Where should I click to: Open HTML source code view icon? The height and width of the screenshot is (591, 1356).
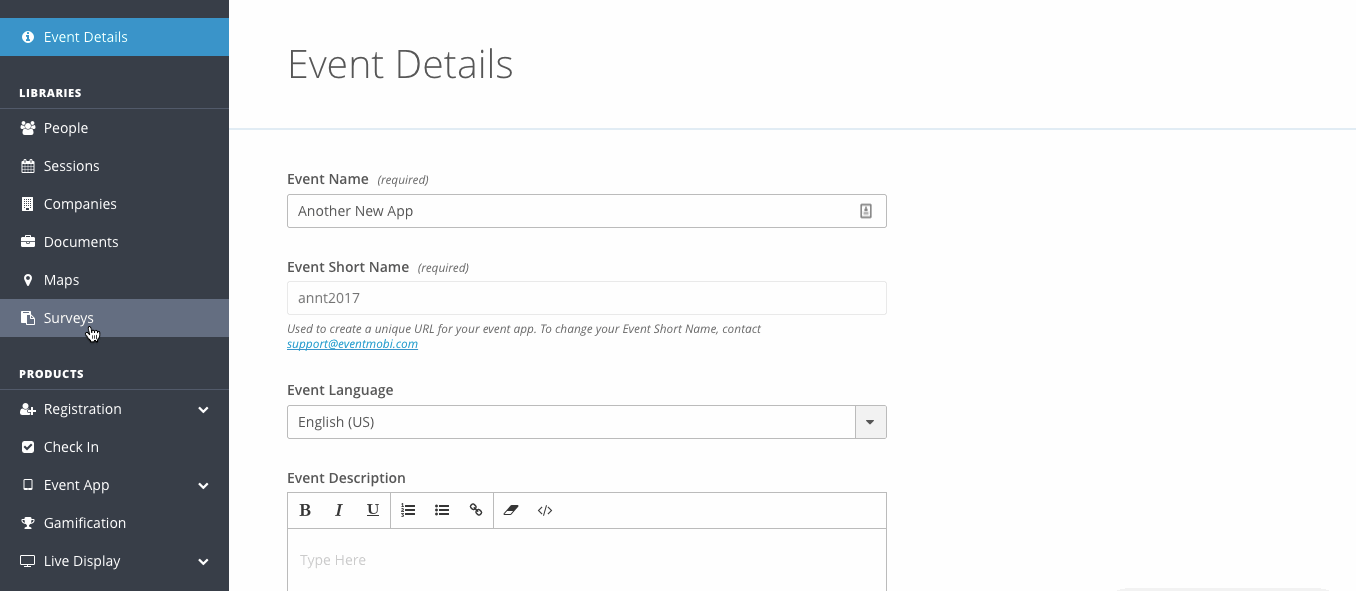[x=545, y=510]
